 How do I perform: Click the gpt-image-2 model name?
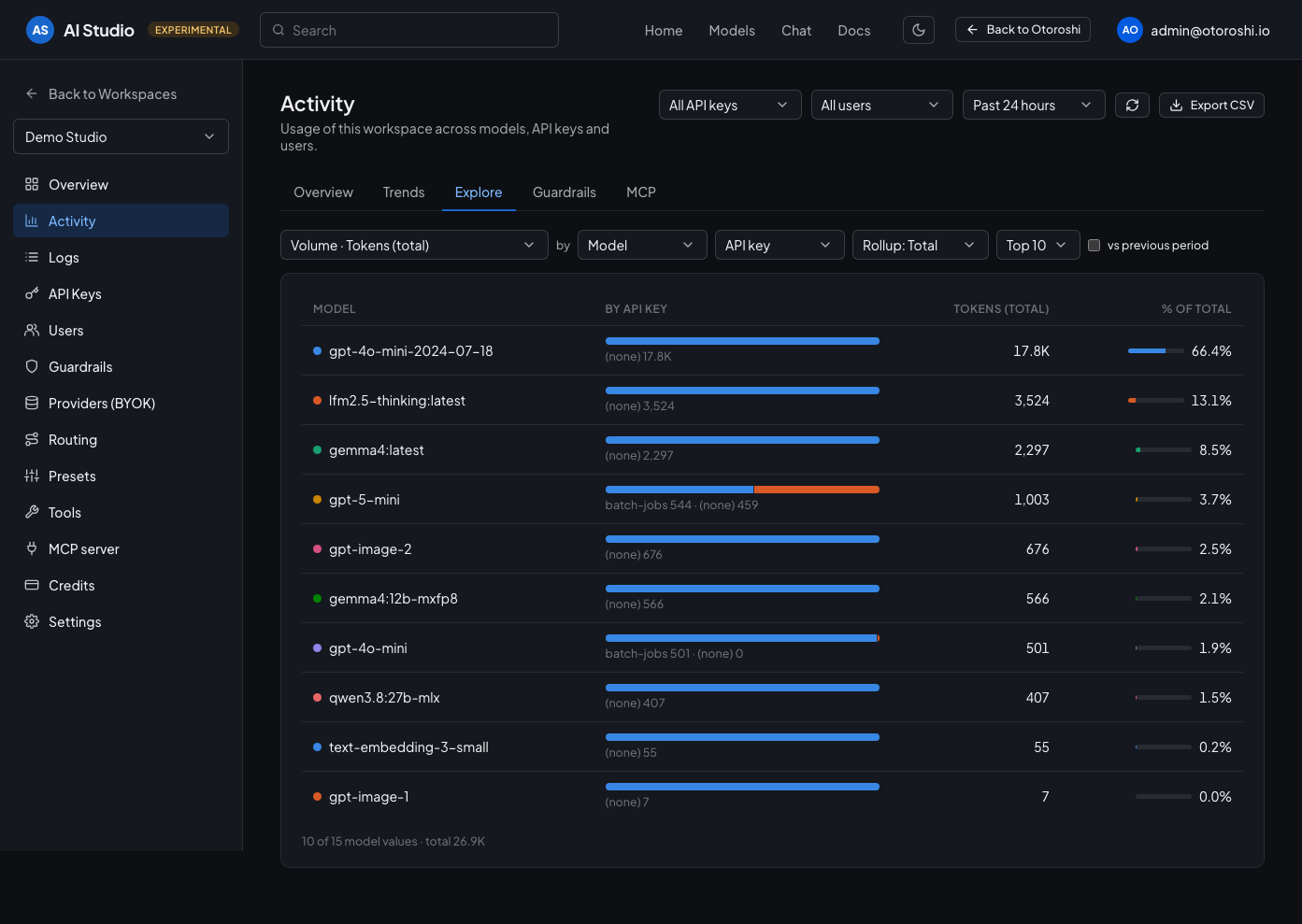[370, 548]
